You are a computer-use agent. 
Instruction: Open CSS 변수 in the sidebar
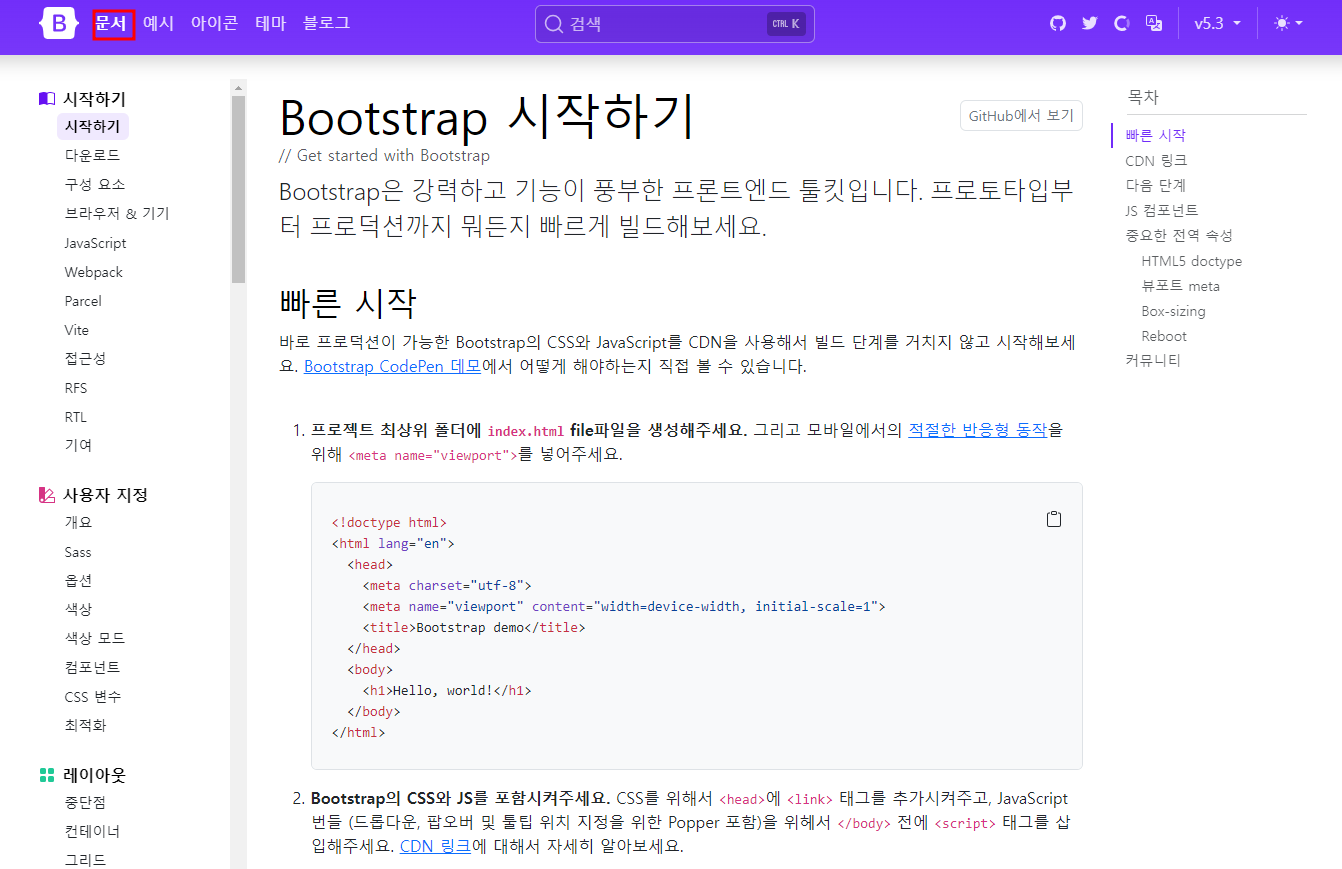pyautogui.click(x=93, y=697)
